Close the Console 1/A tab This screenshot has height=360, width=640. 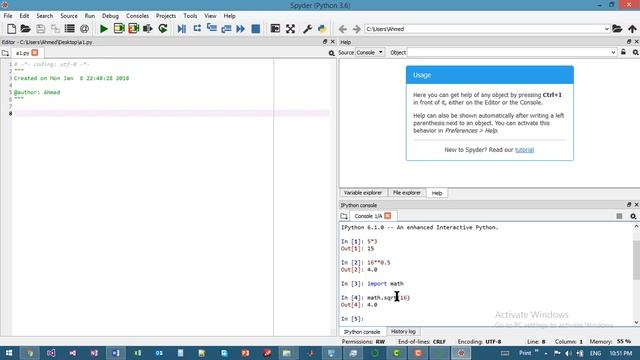388,216
